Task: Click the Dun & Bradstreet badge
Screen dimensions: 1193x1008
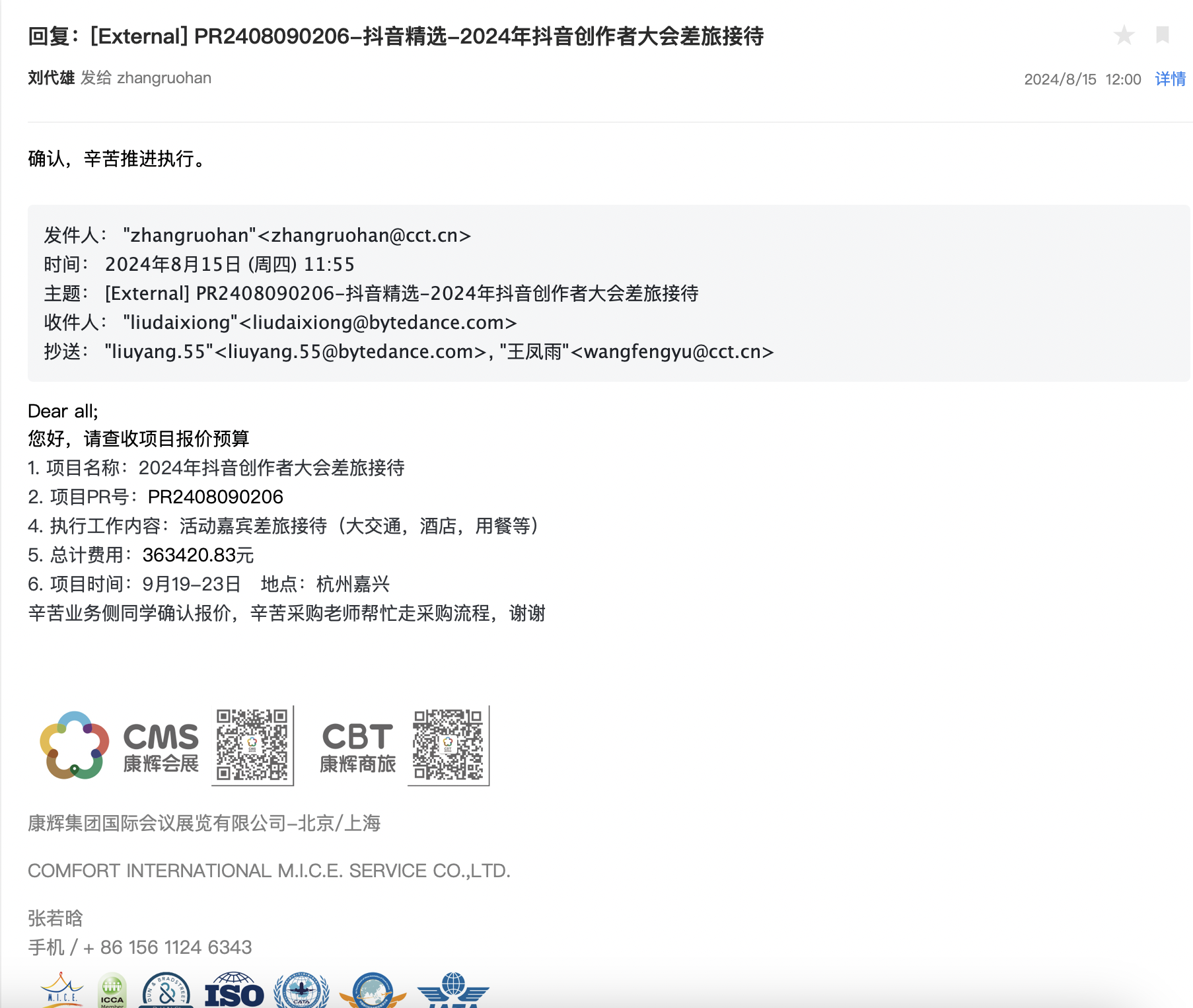Action: click(x=166, y=991)
